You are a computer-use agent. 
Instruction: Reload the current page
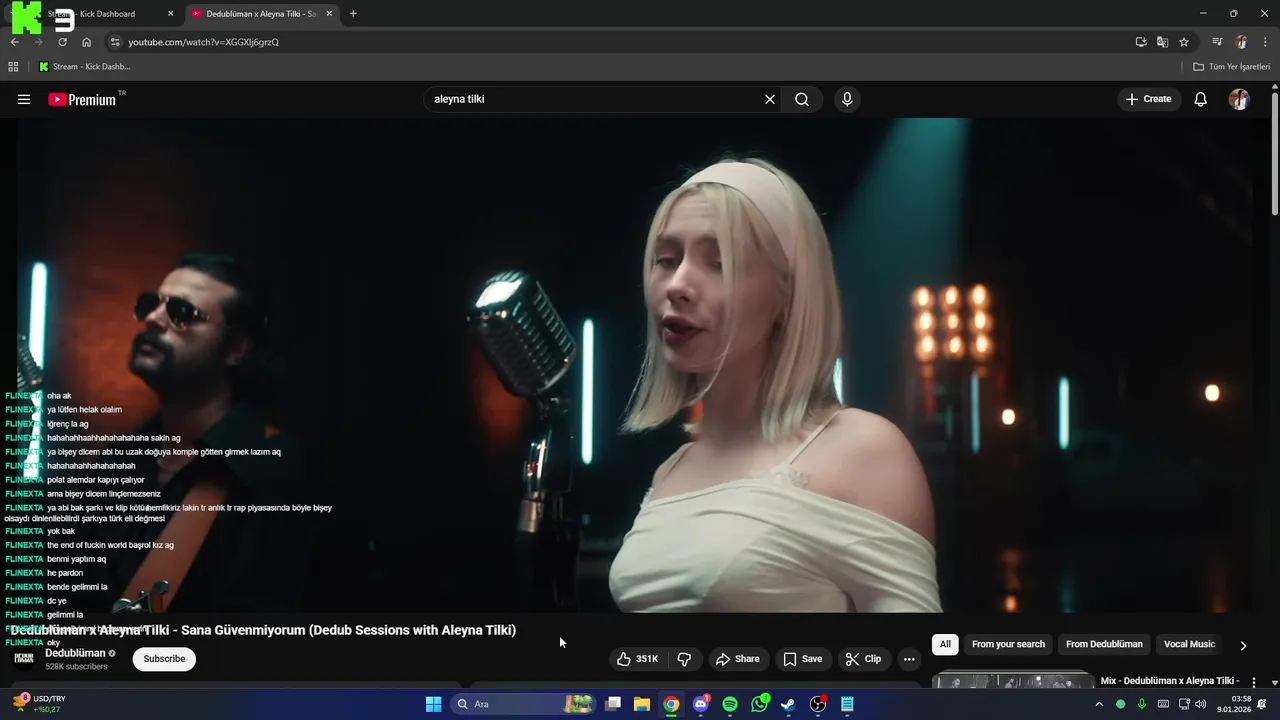[x=62, y=42]
